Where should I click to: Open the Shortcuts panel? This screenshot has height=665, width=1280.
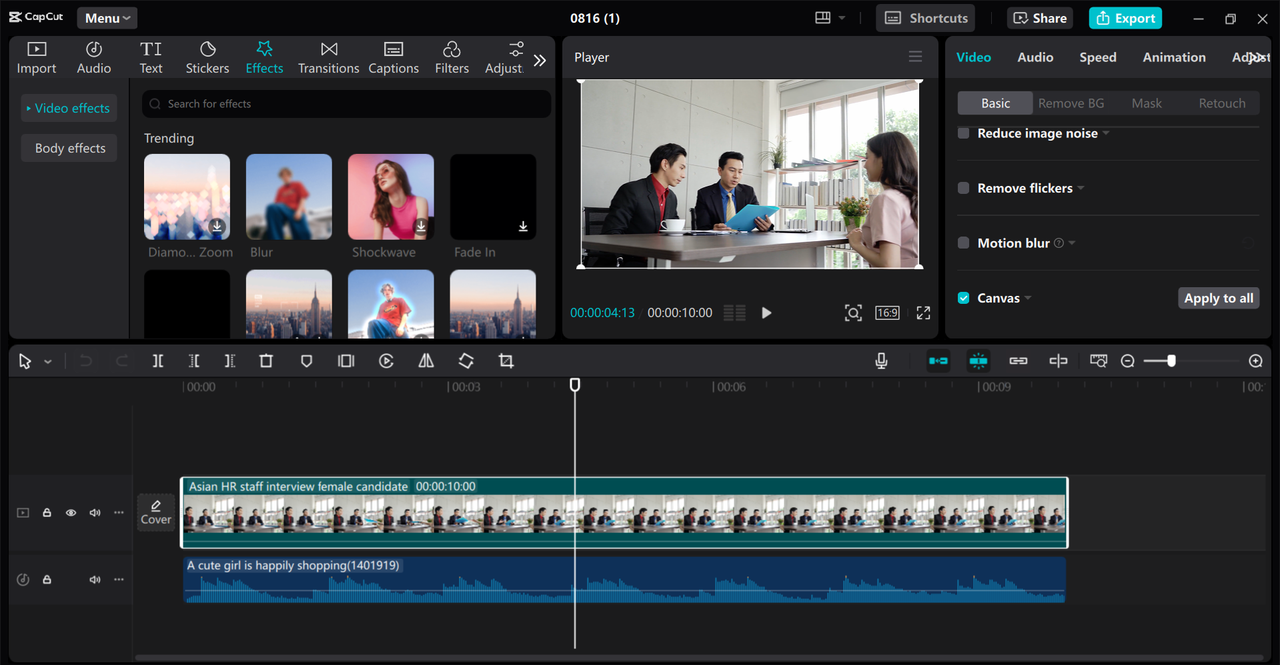point(925,18)
